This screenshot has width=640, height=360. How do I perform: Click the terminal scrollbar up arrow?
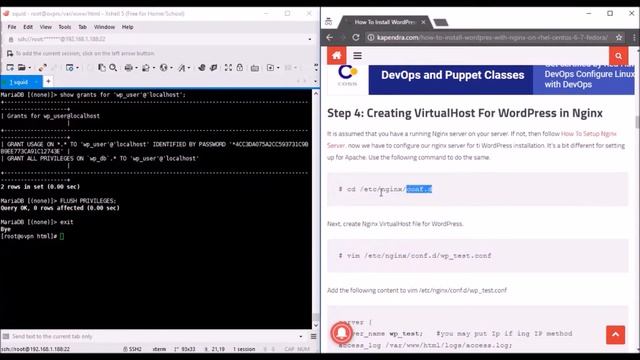click(316, 93)
